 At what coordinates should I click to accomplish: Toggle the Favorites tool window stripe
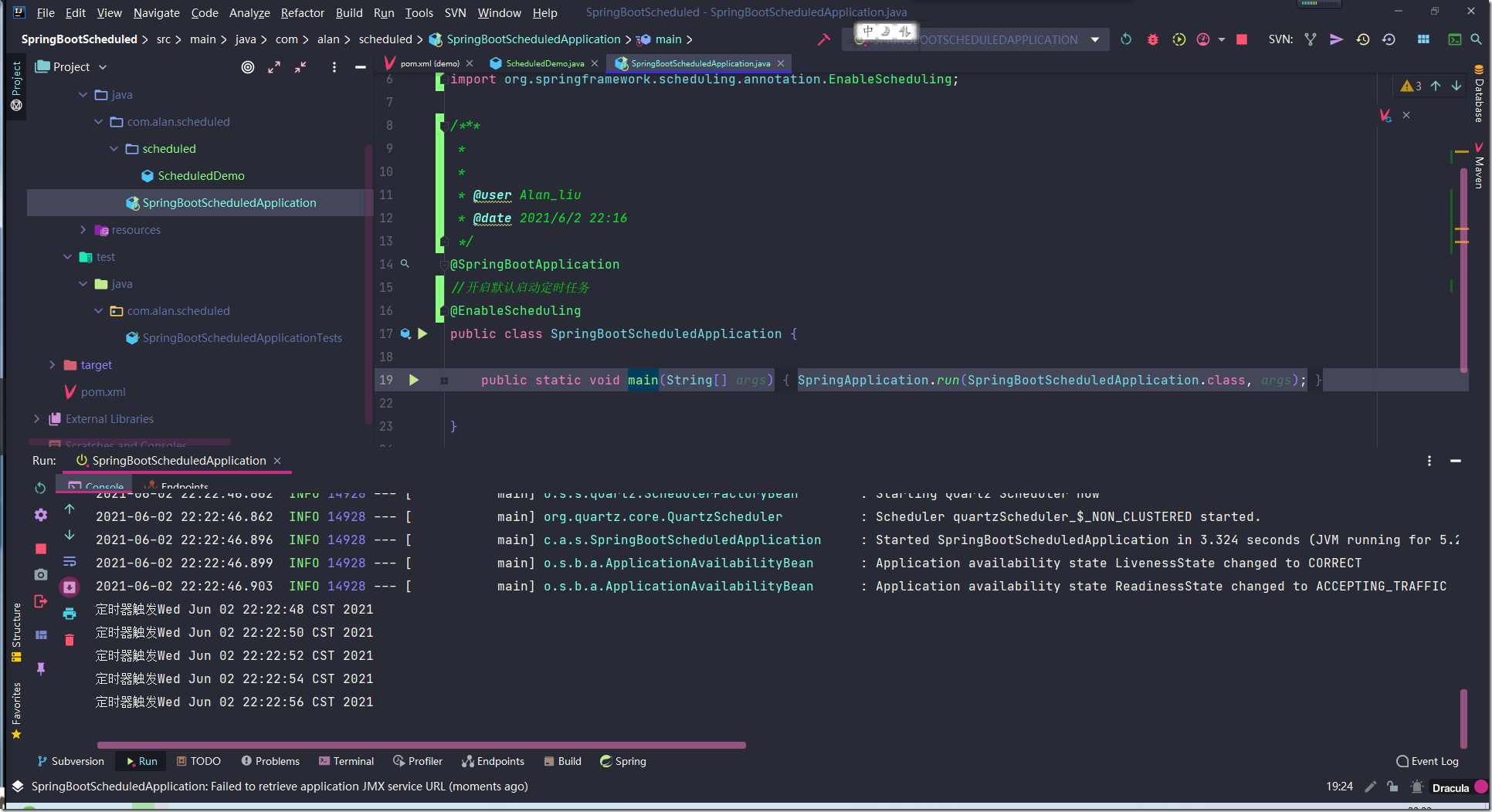click(16, 711)
